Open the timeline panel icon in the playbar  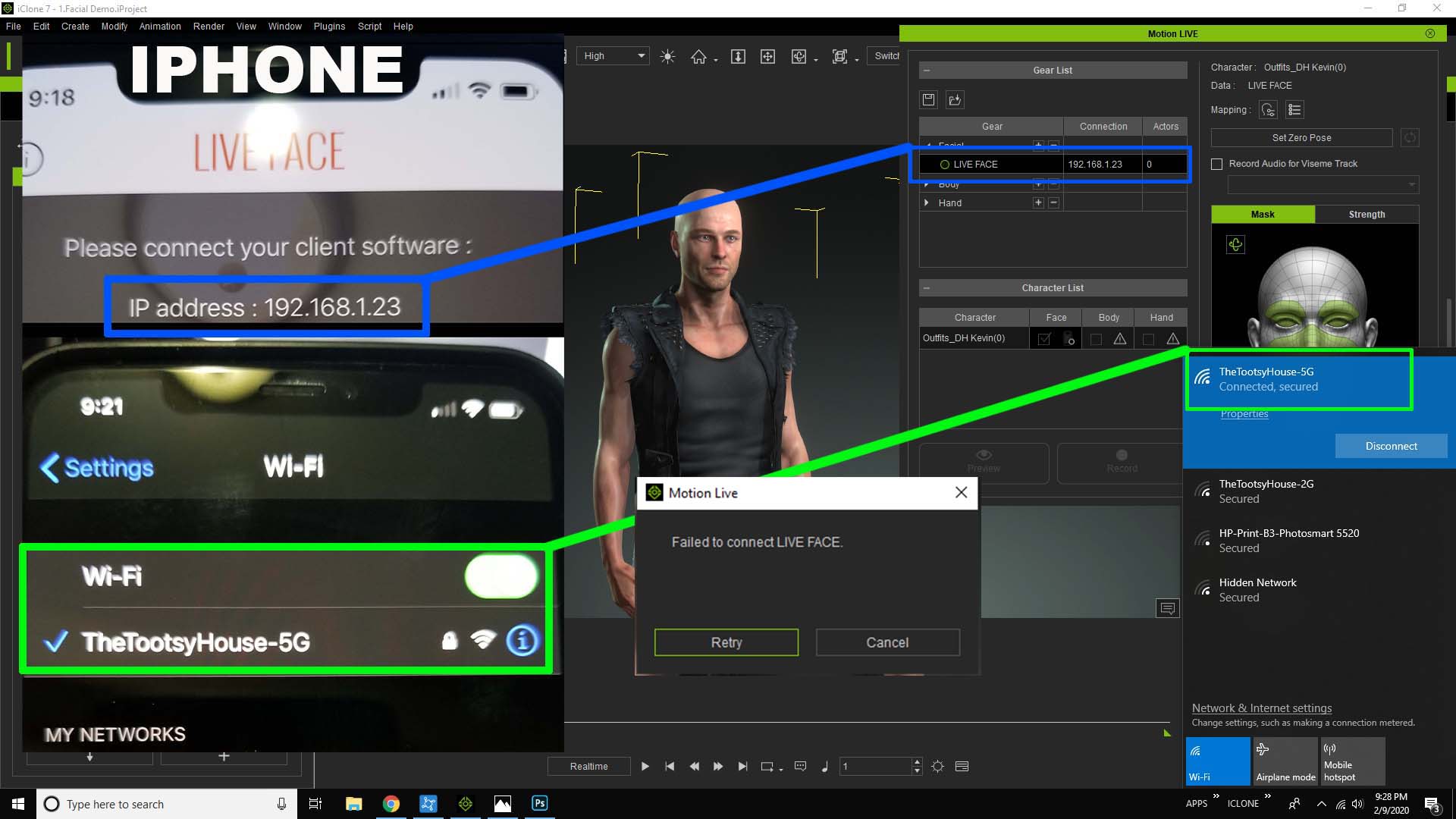[x=962, y=767]
